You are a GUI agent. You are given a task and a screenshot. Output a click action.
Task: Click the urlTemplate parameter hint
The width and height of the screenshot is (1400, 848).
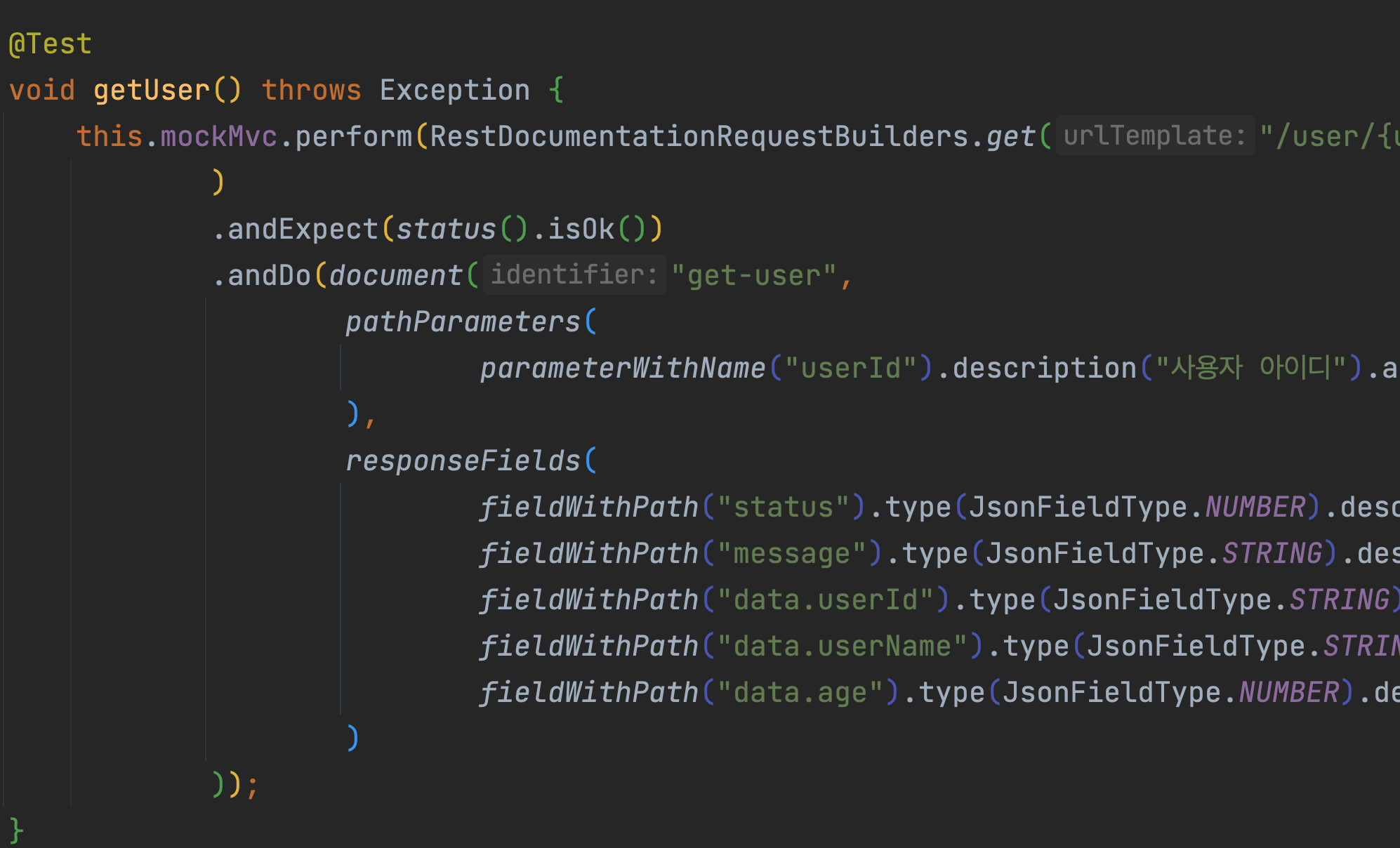coord(1154,135)
